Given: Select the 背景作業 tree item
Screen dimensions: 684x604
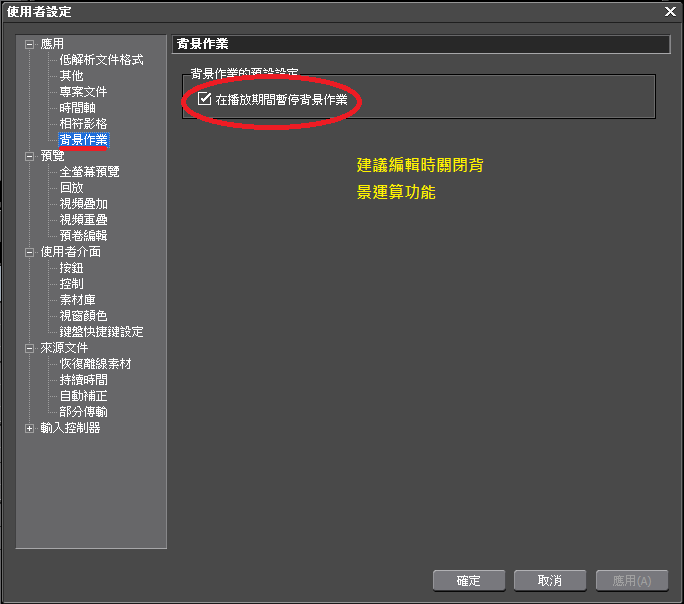Looking at the screenshot, I should click(83, 140).
